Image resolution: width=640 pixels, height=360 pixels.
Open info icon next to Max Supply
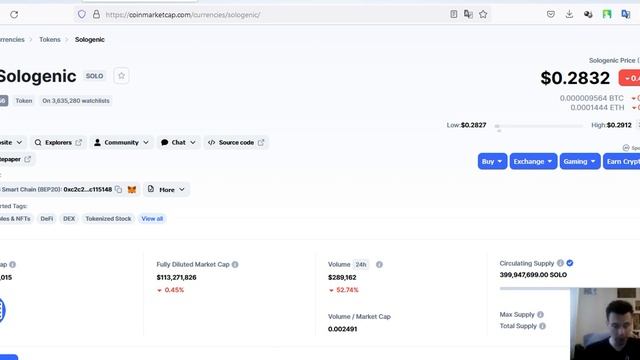tap(540, 314)
